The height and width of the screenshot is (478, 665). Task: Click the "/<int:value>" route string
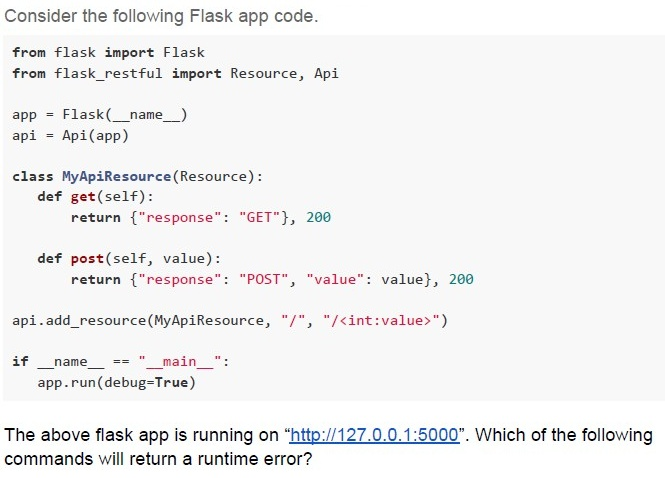coord(381,321)
